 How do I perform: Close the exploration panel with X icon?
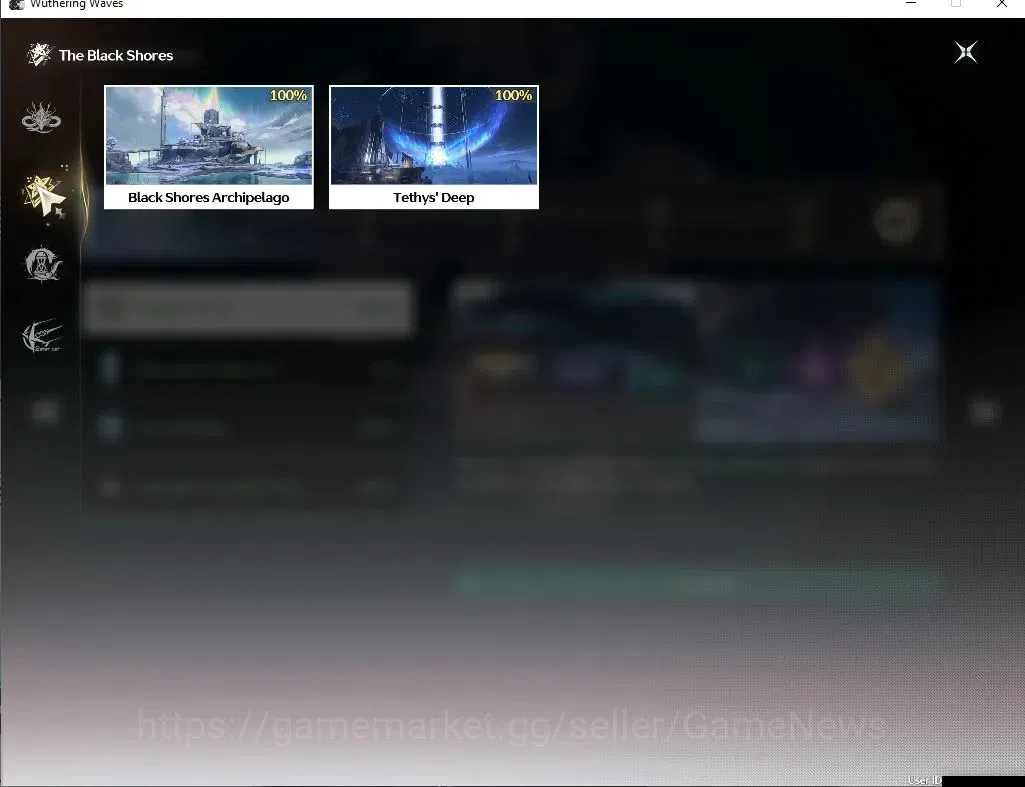tap(966, 52)
